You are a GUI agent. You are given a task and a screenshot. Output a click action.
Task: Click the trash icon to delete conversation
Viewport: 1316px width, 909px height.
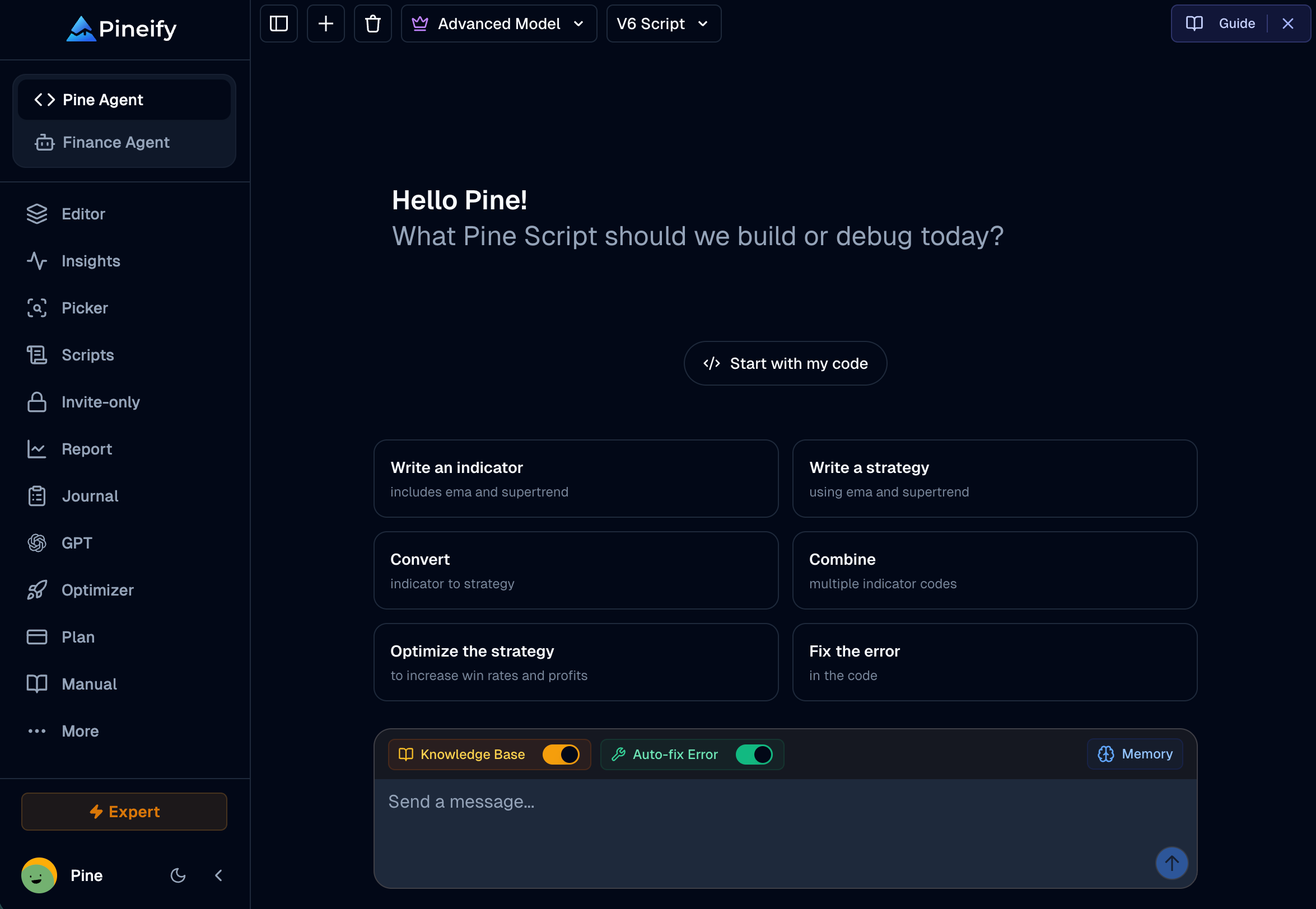pyautogui.click(x=372, y=24)
